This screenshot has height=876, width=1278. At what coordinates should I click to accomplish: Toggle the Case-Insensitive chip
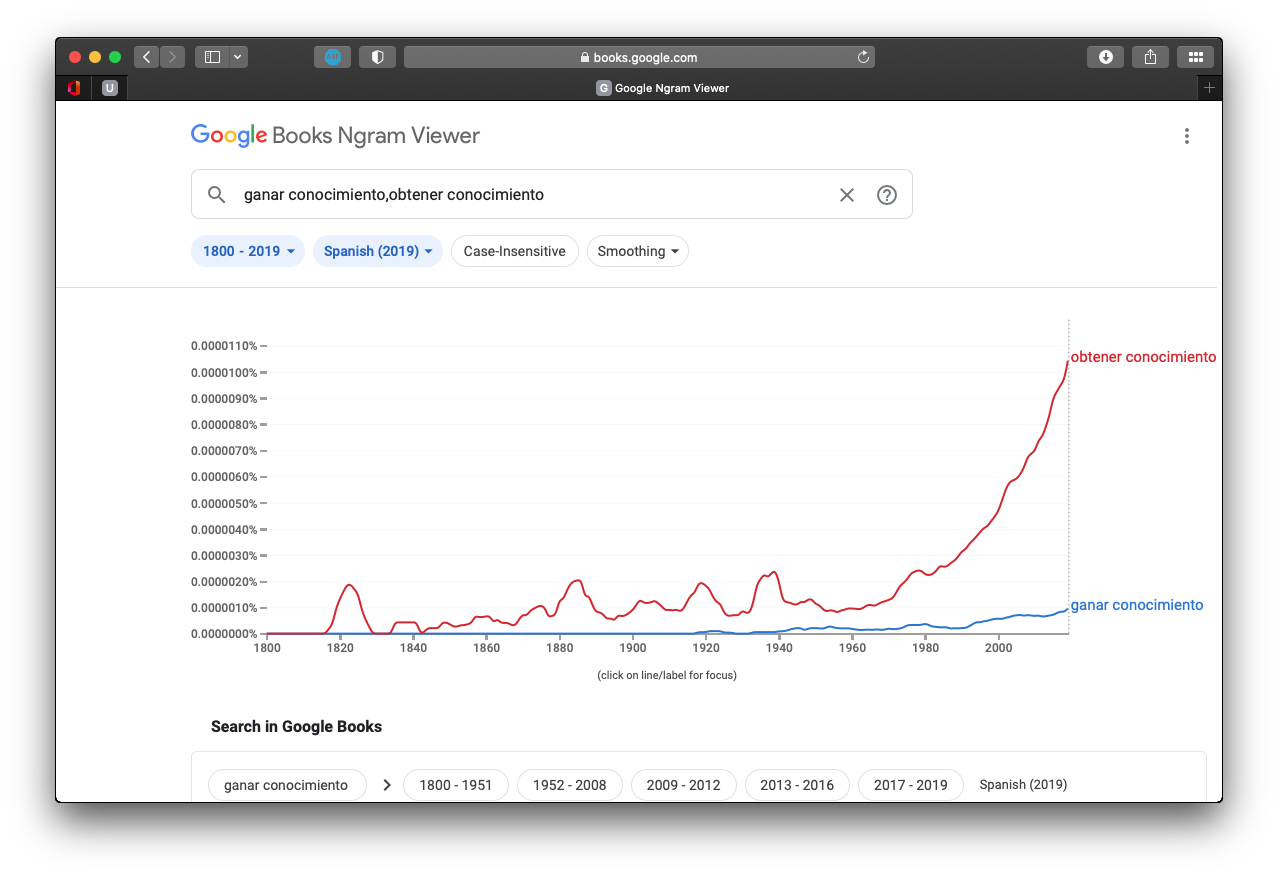point(515,251)
